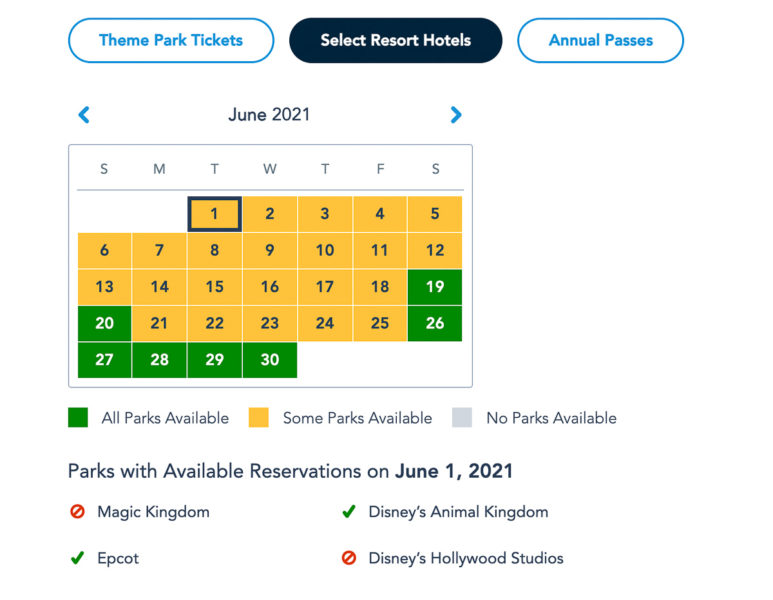Select June 30 date cell
This screenshot has width=773, height=600.
point(270,360)
